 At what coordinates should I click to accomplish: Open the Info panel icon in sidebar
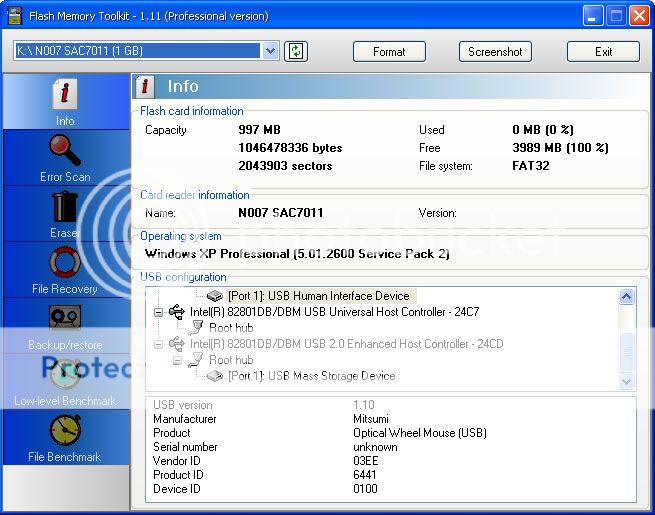tap(65, 96)
